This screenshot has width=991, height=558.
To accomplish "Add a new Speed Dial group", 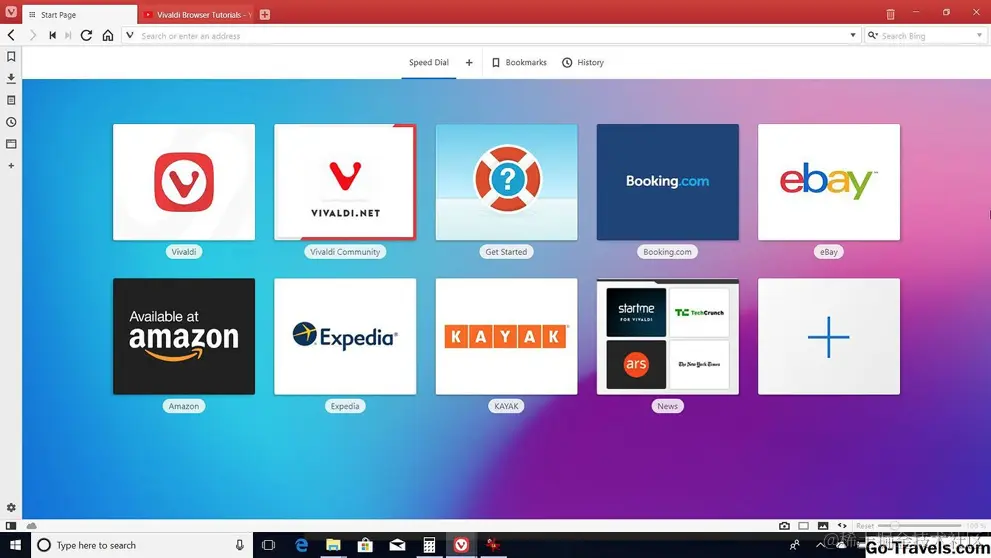I will [469, 63].
